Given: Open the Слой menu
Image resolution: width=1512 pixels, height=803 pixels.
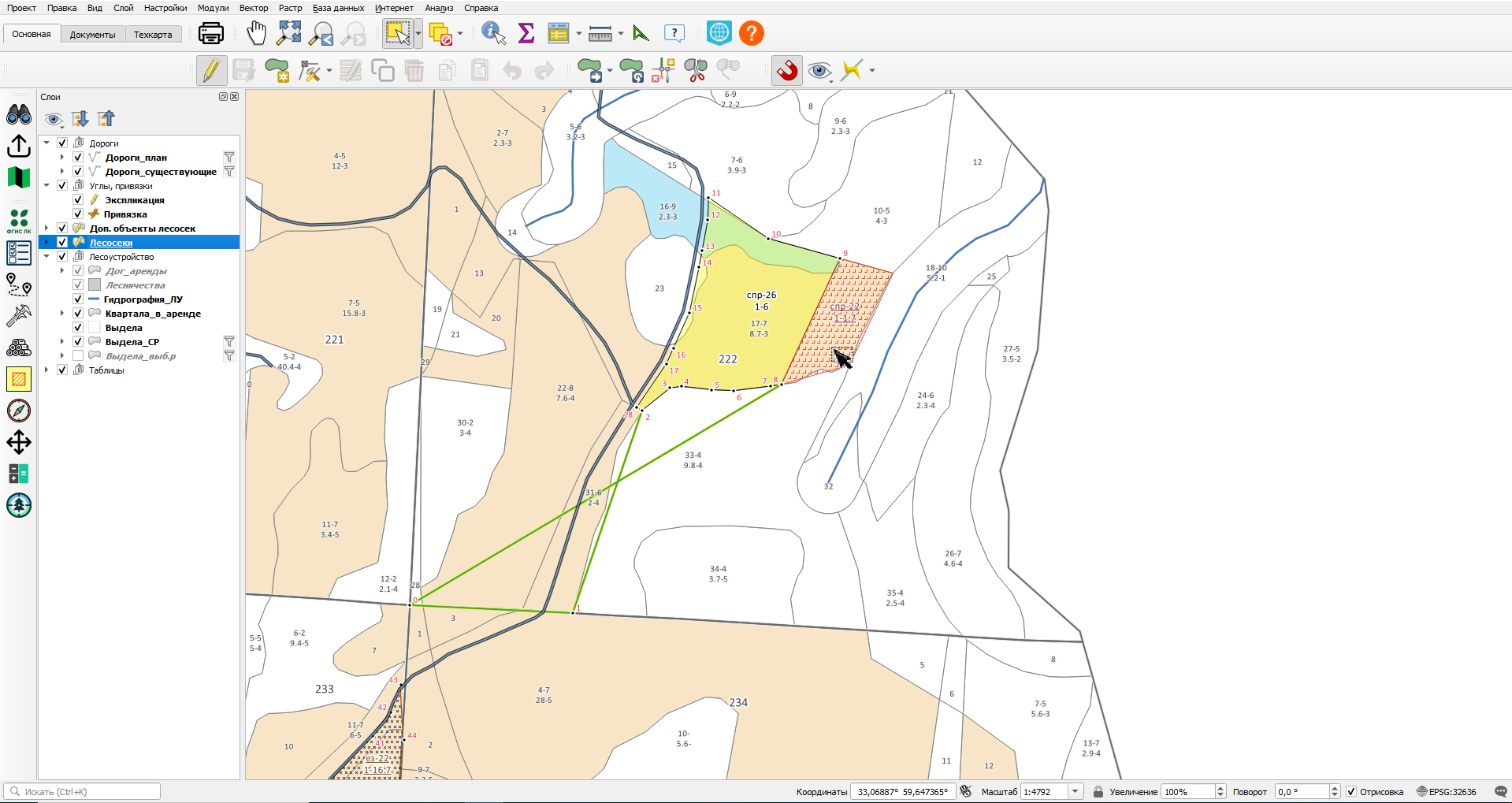Looking at the screenshot, I should coord(123,8).
